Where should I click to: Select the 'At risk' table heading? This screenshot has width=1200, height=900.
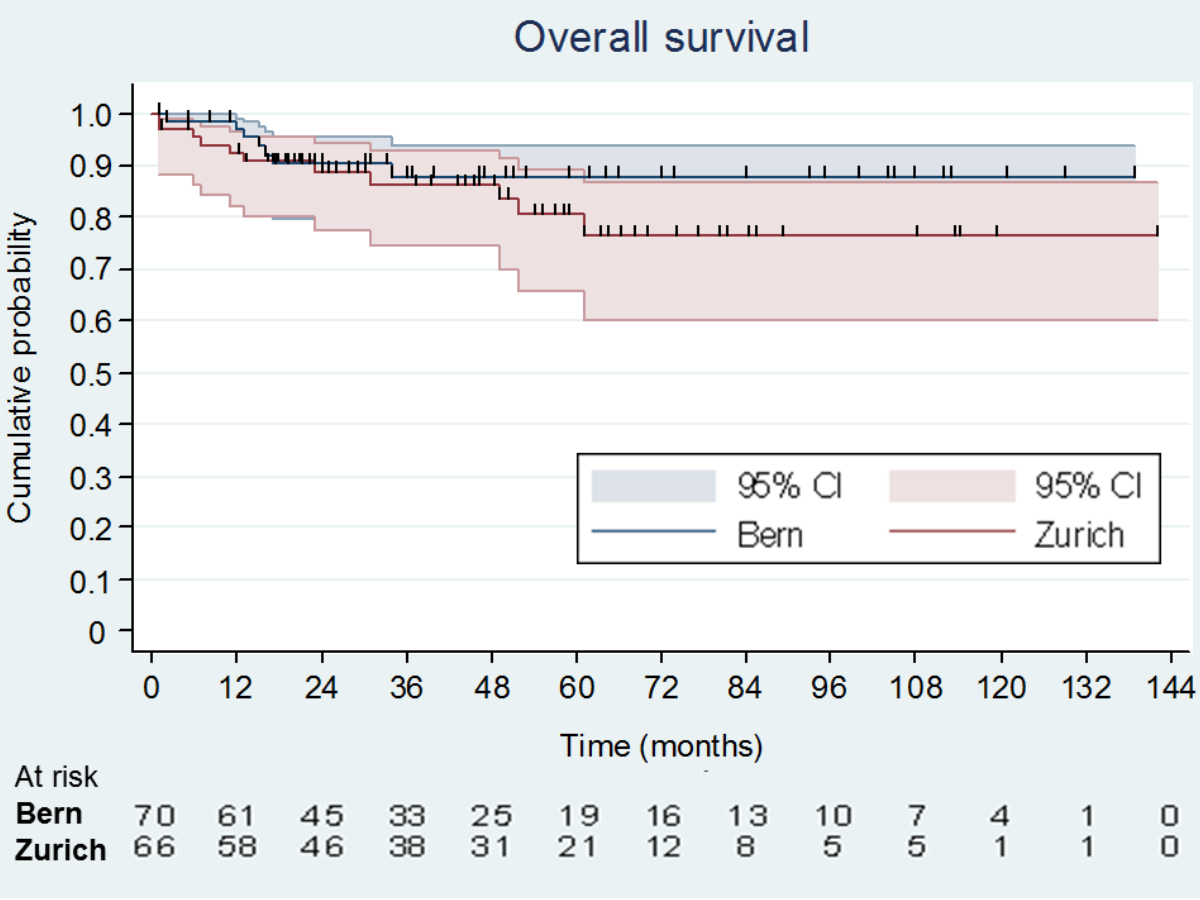point(56,776)
